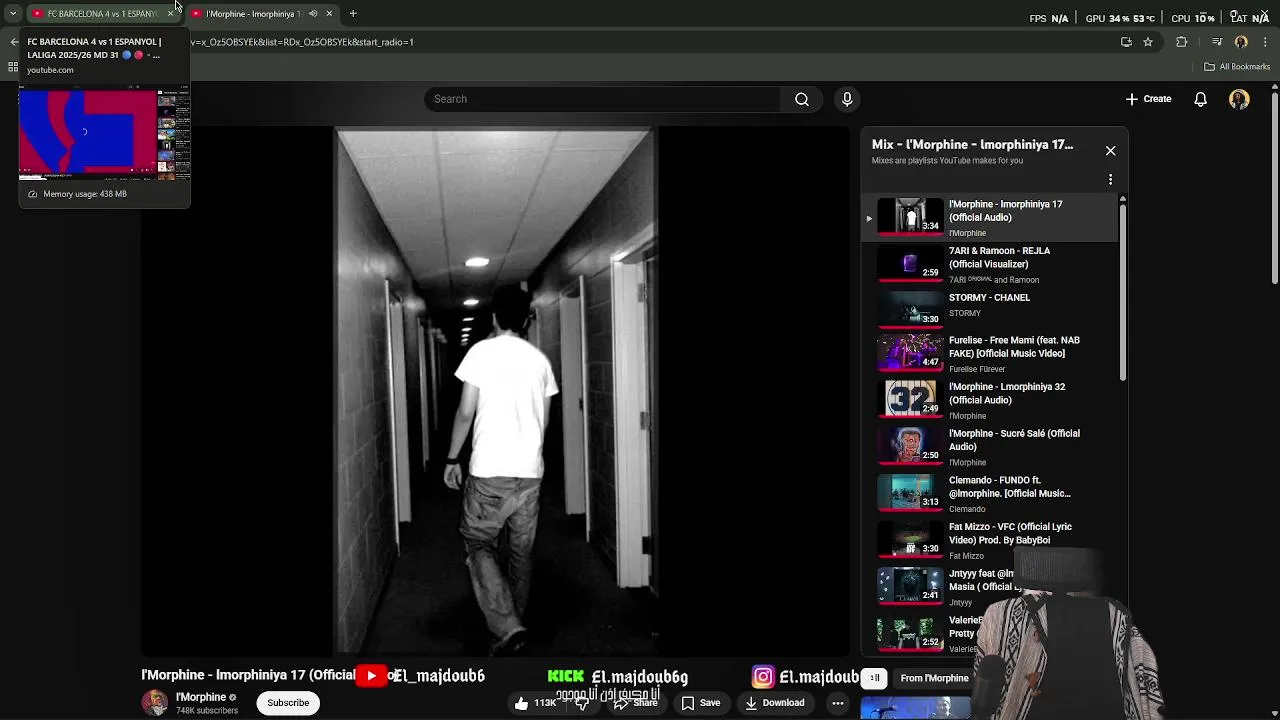Download the video
Image resolution: width=1280 pixels, height=720 pixels.
click(775, 703)
